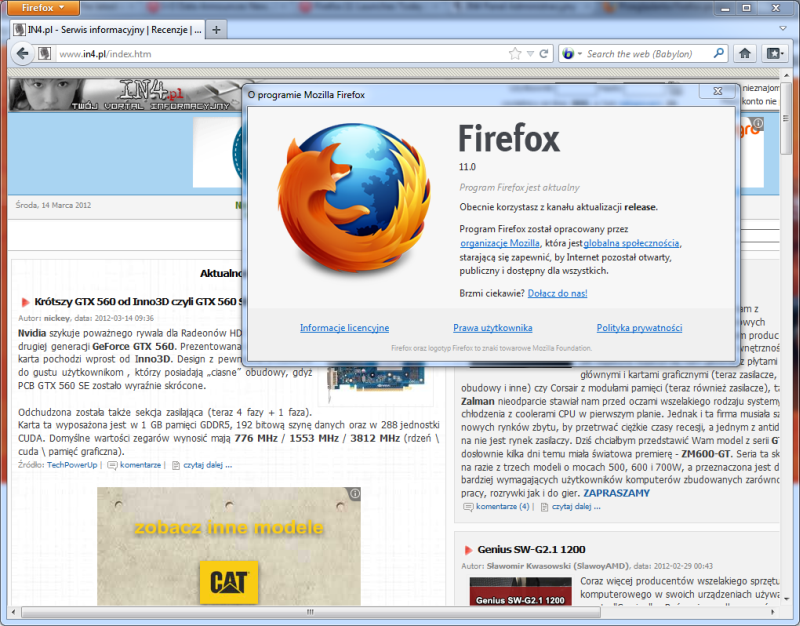Go to the home page
The width and height of the screenshot is (800, 626).
(x=744, y=53)
